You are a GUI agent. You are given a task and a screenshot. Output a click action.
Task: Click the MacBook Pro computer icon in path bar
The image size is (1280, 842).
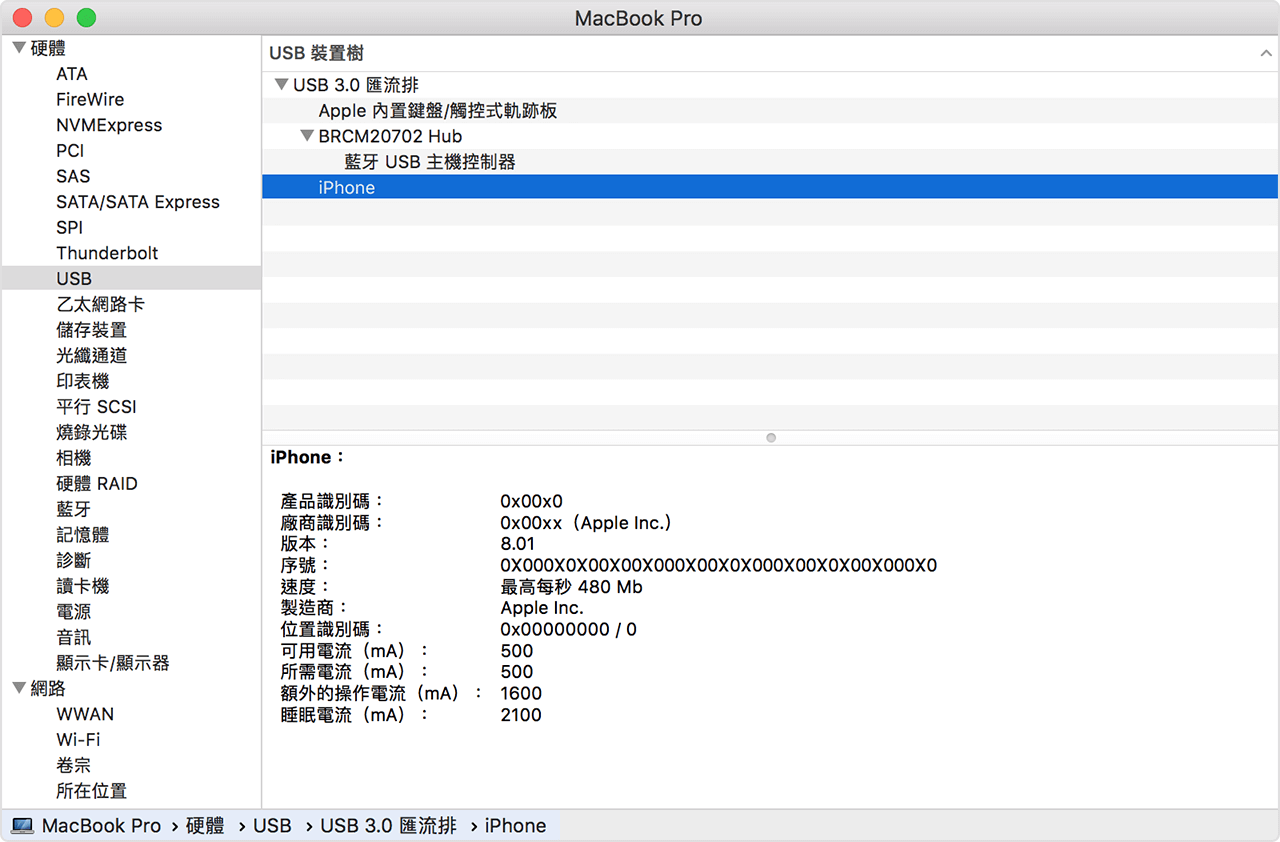23,826
